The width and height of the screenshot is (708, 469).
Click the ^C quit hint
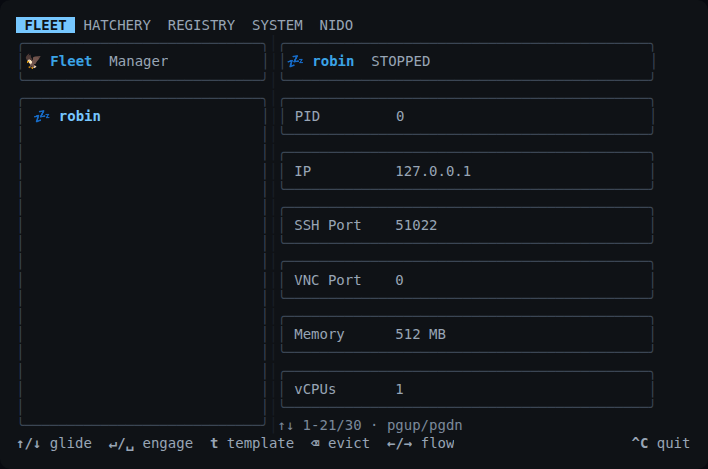pos(661,443)
